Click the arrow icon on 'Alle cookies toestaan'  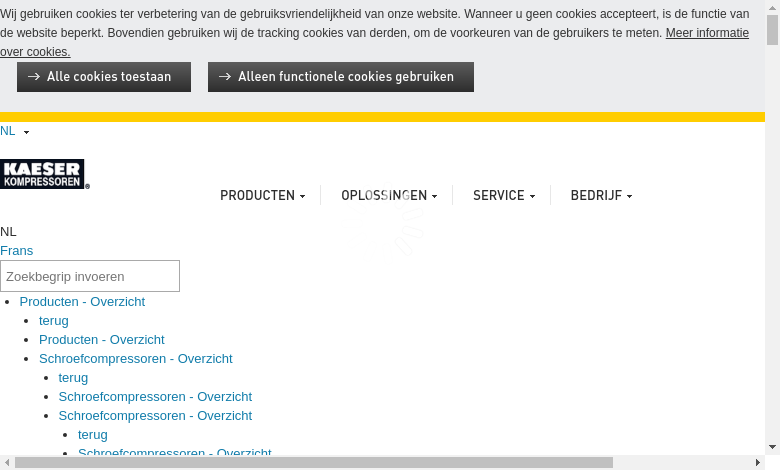coord(34,77)
